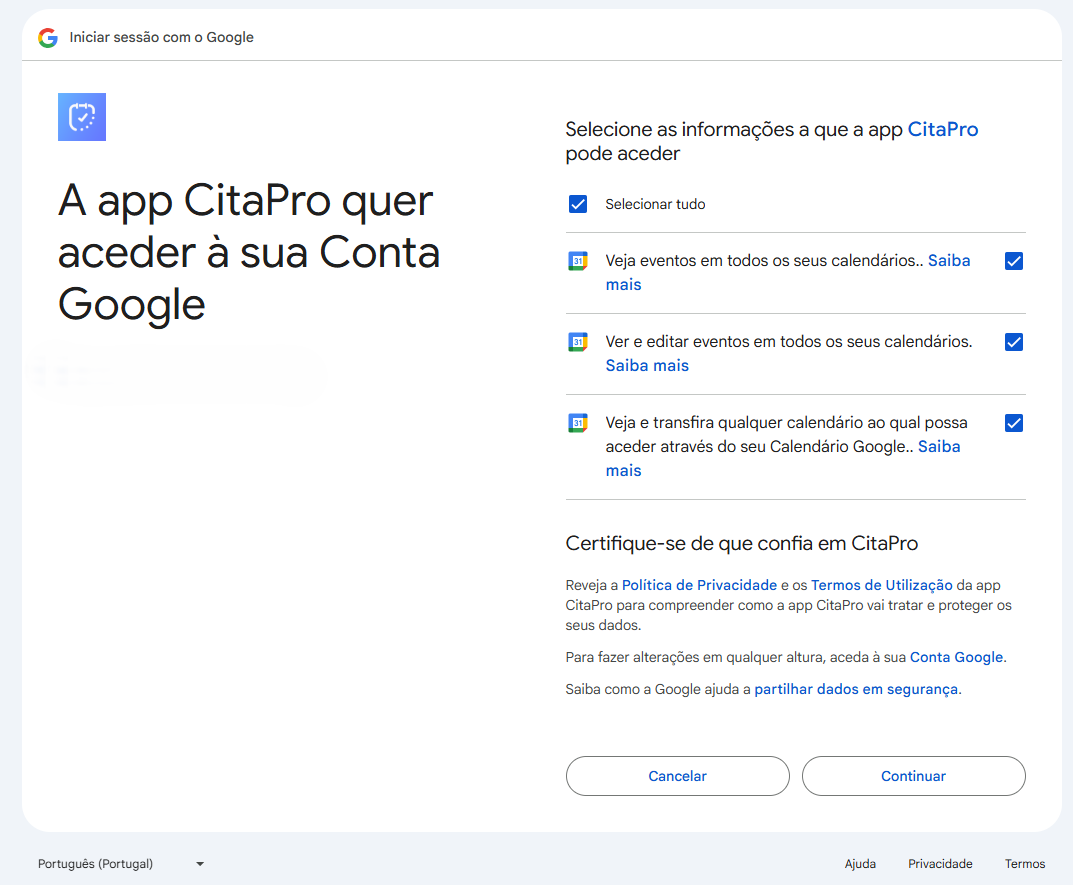Uncheck 'Ver e editar eventos' permission
Screen dimensions: 1073x885
(1014, 342)
